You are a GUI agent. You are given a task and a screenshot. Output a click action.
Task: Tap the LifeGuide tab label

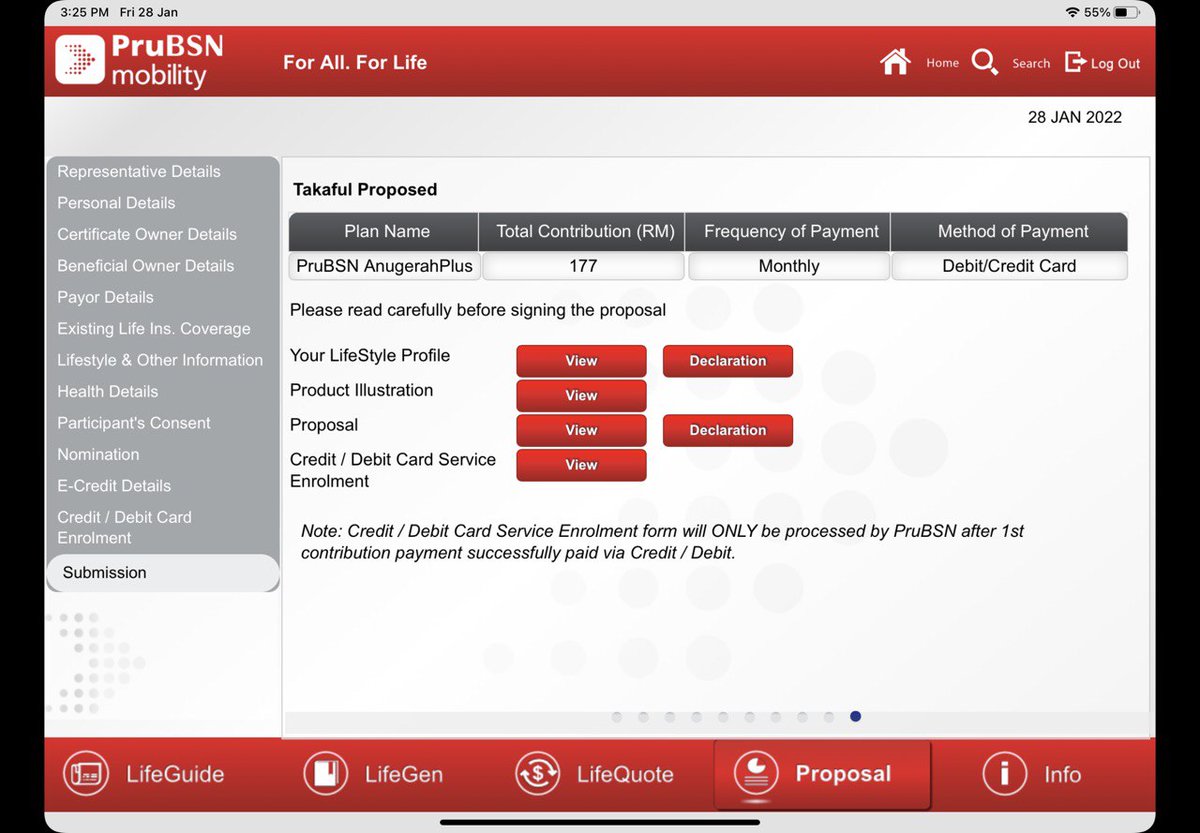175,774
